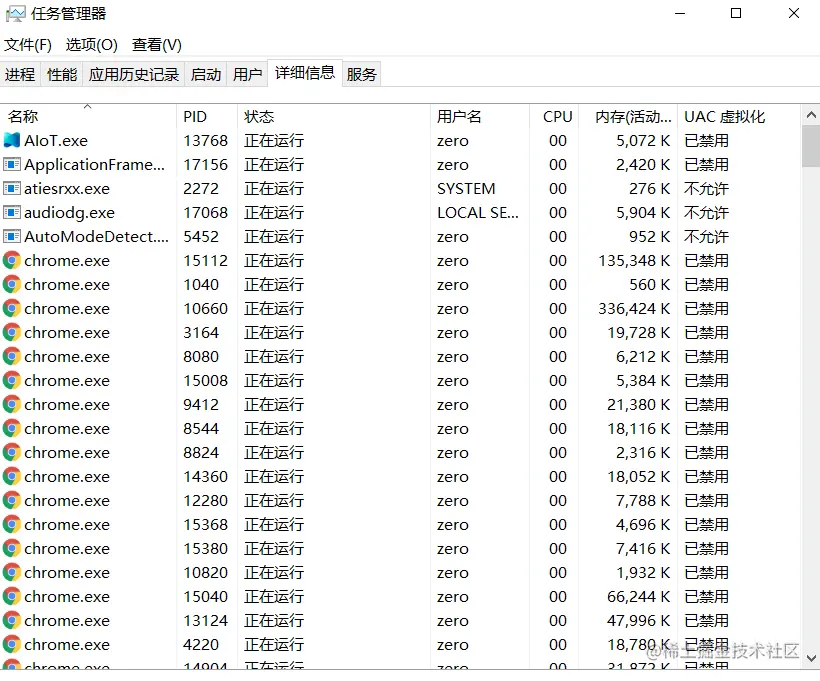Click the SYSTEM user name cell

click(466, 189)
